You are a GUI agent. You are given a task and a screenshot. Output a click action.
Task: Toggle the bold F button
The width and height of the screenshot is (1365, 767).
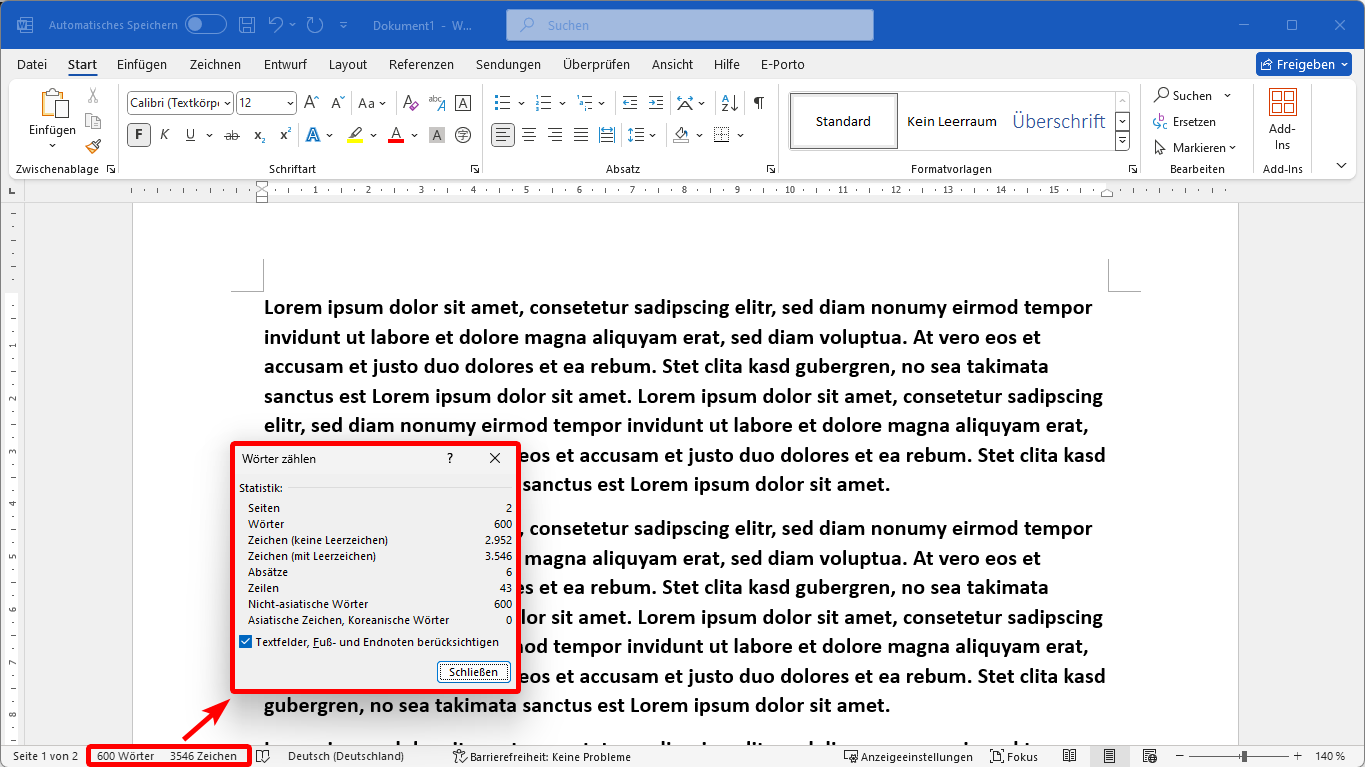139,135
